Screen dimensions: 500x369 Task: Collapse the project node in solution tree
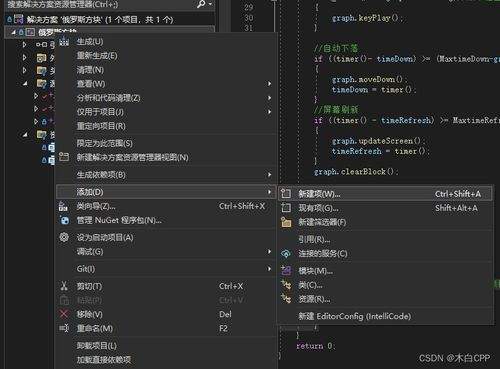pos(13,32)
